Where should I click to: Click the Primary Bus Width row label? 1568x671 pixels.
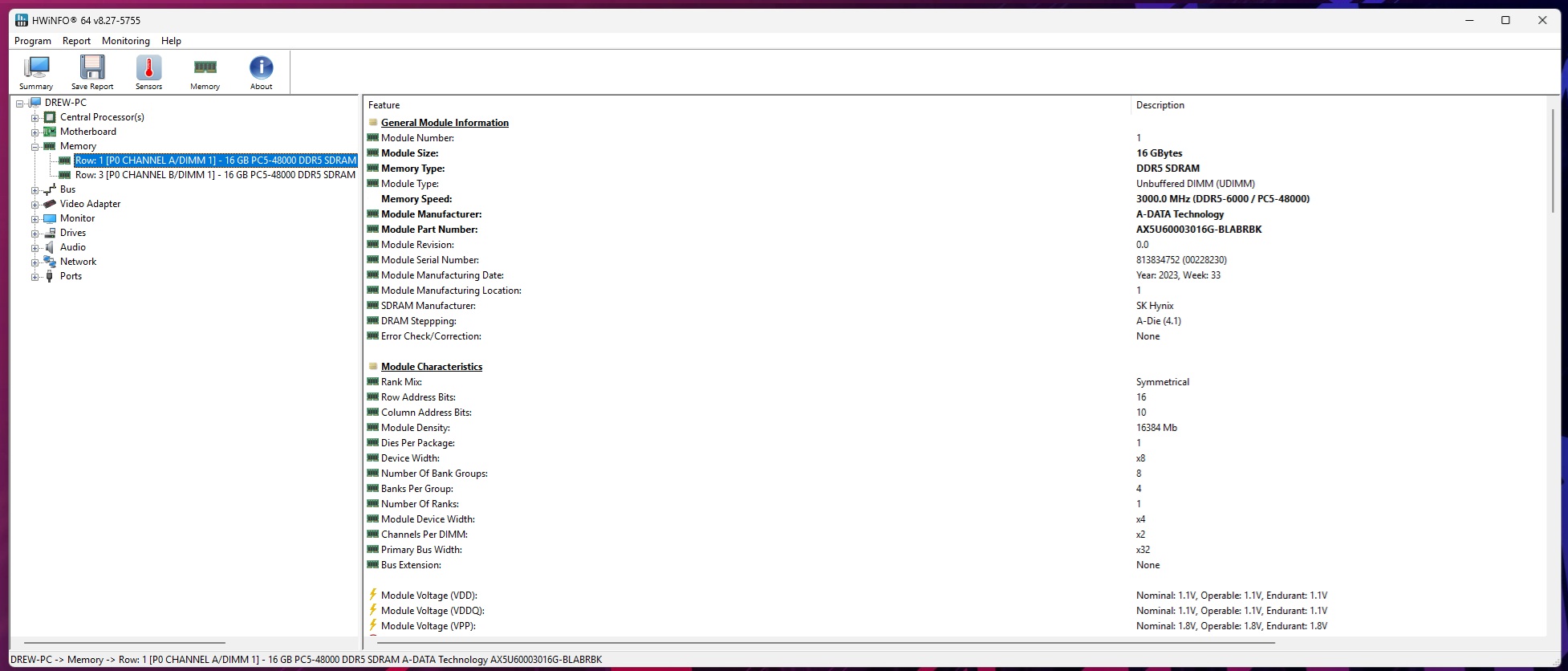tap(421, 550)
